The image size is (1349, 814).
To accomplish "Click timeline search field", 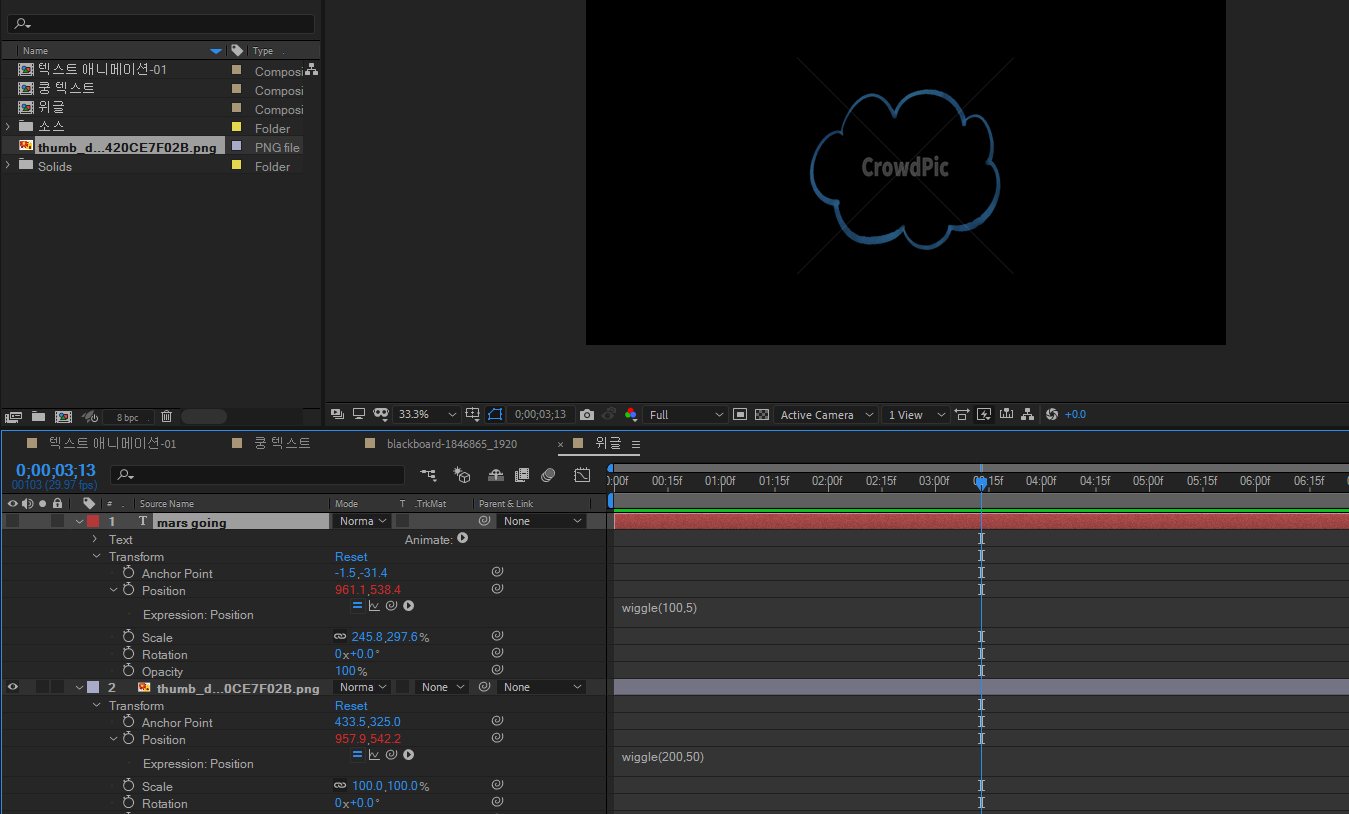I will [257, 475].
